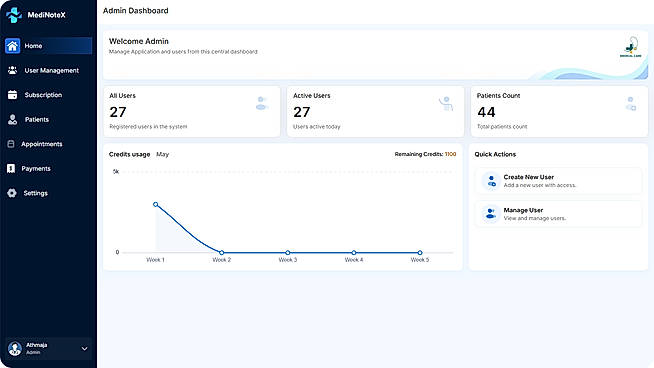
Task: Select the Week 1 data point
Action: [x=156, y=204]
